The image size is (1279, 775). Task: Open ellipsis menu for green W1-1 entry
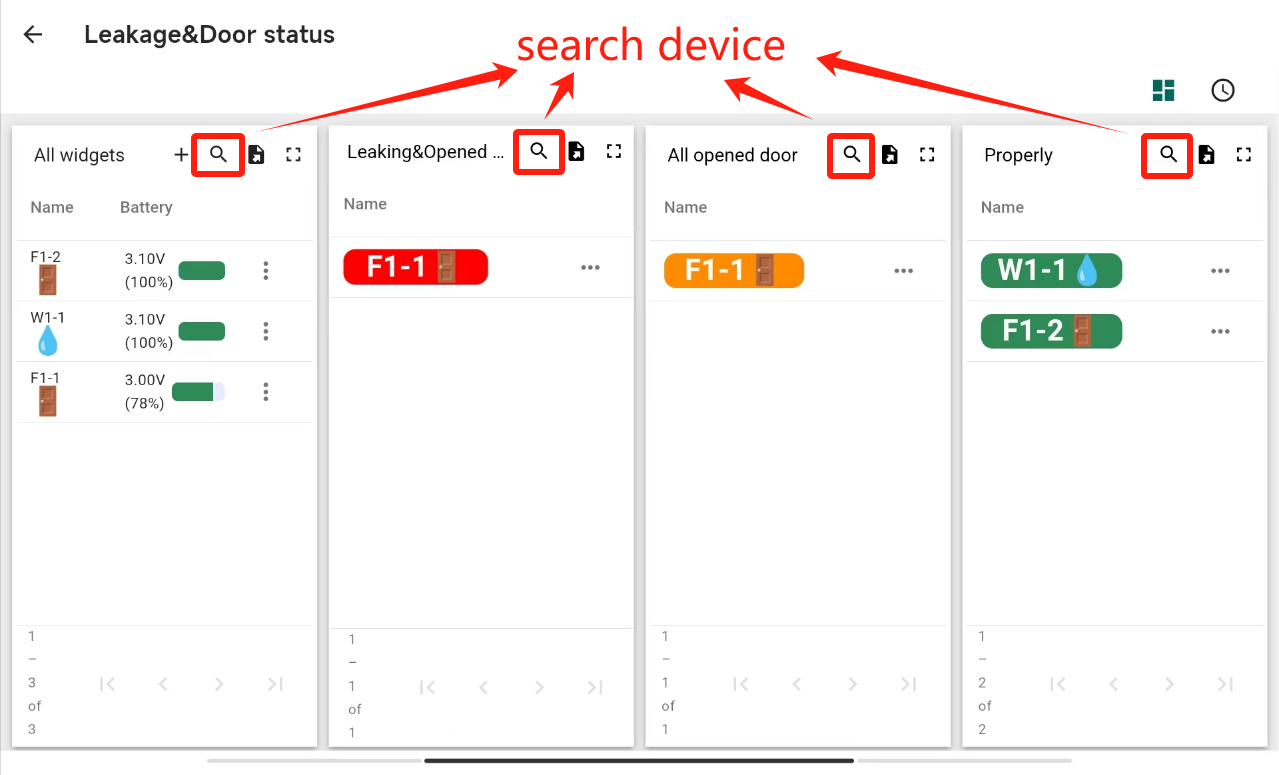click(x=1220, y=271)
